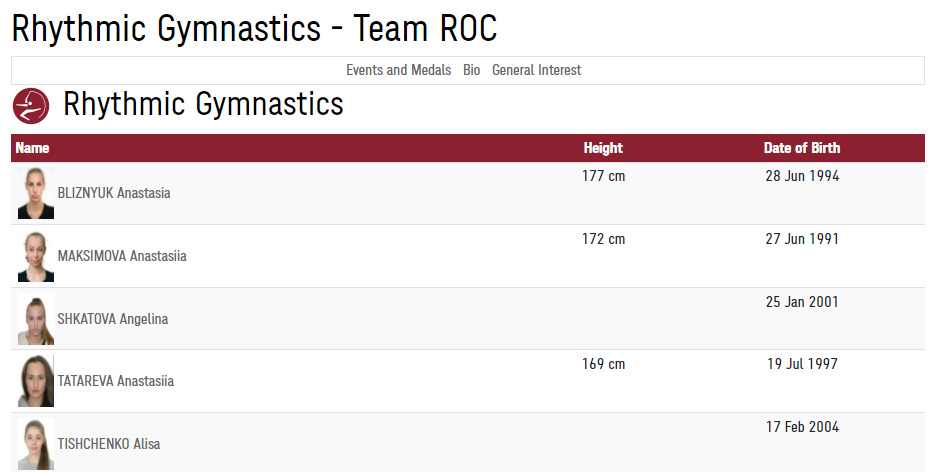Viewport: 935px width, 472px height.
Task: Select the General Interest tab
Action: (536, 70)
